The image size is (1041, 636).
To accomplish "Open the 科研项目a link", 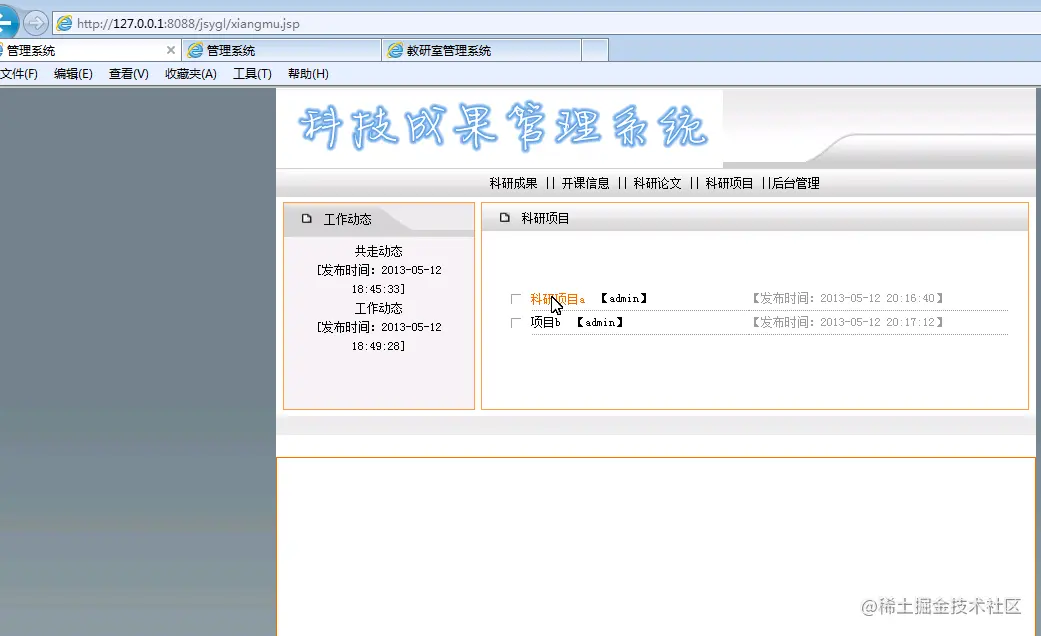I will pos(558,298).
